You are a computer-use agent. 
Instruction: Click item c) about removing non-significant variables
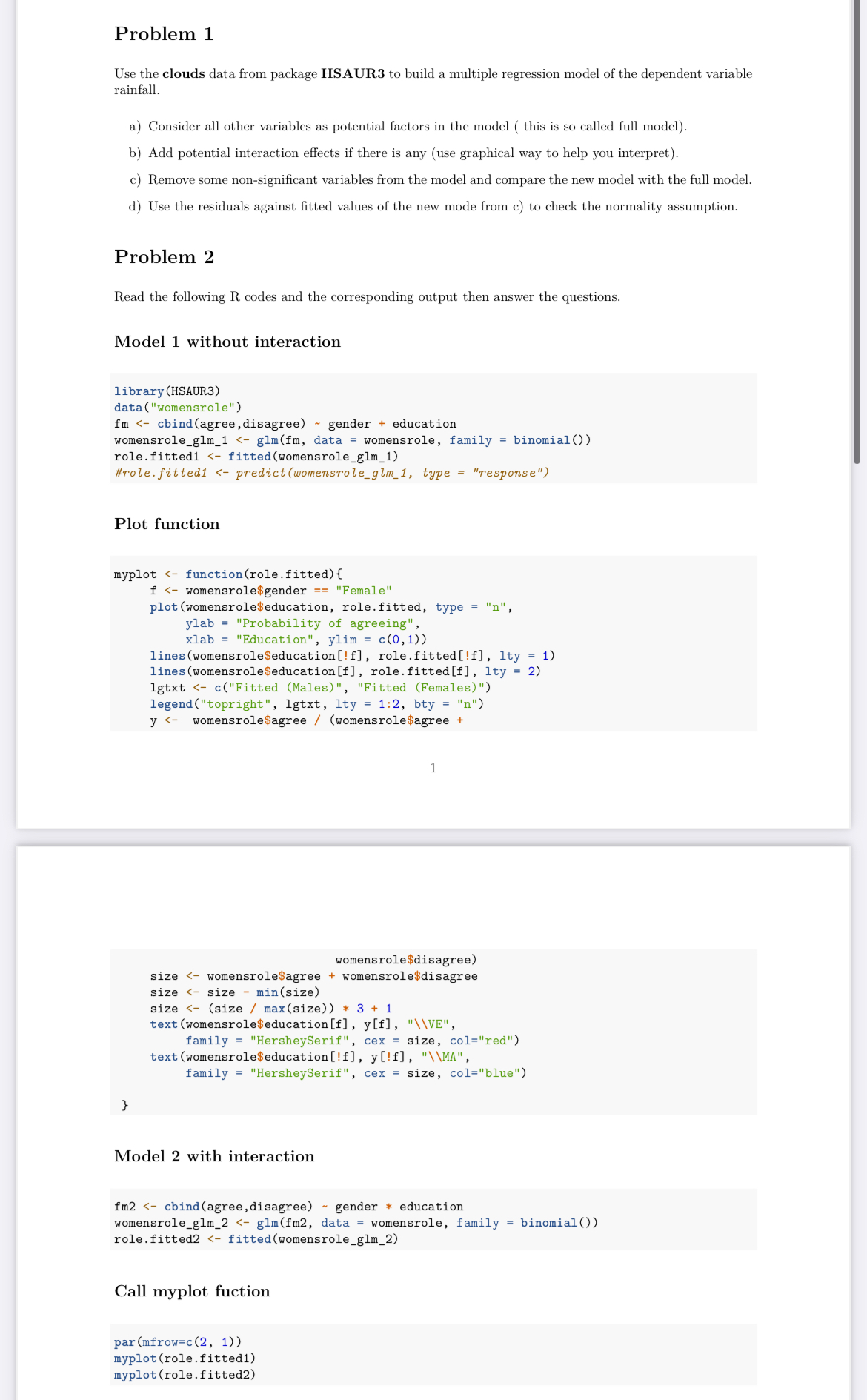tap(440, 179)
